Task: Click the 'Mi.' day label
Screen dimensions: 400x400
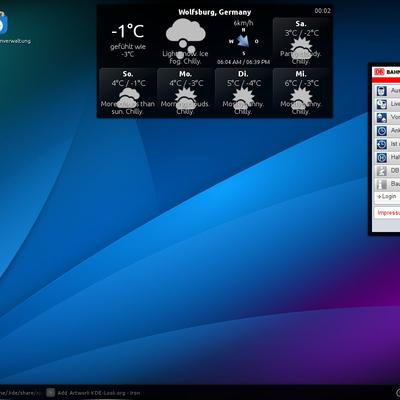Action: 301,74
